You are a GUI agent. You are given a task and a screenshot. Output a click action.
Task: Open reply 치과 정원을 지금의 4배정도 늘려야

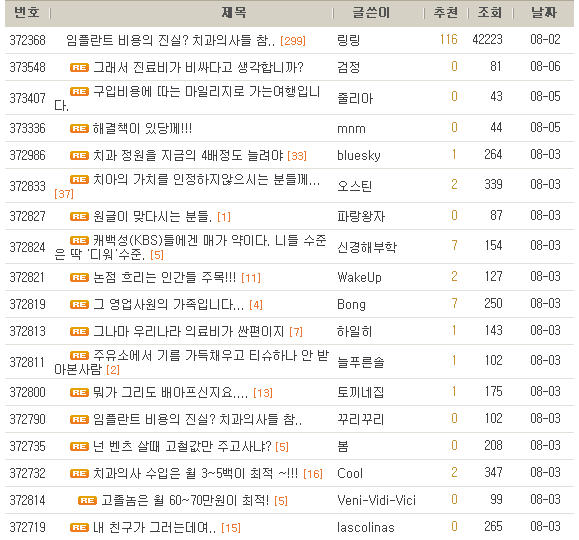(x=188, y=155)
